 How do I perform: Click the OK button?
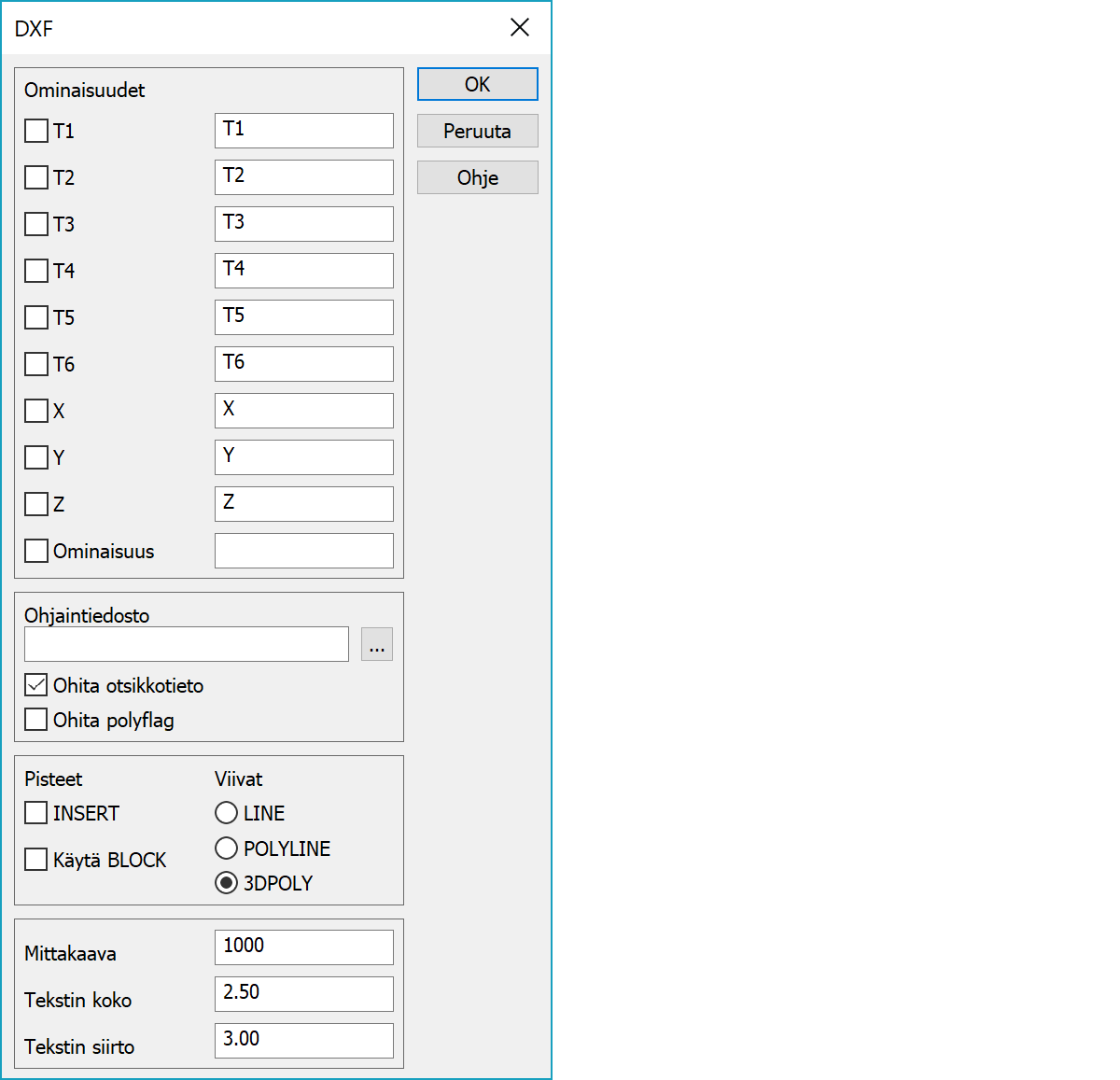pos(477,84)
